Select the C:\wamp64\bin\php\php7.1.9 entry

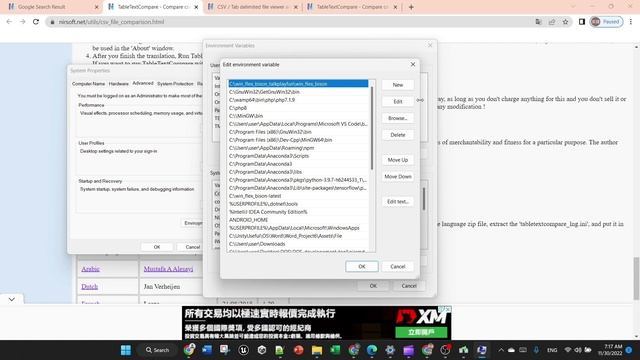tap(298, 100)
